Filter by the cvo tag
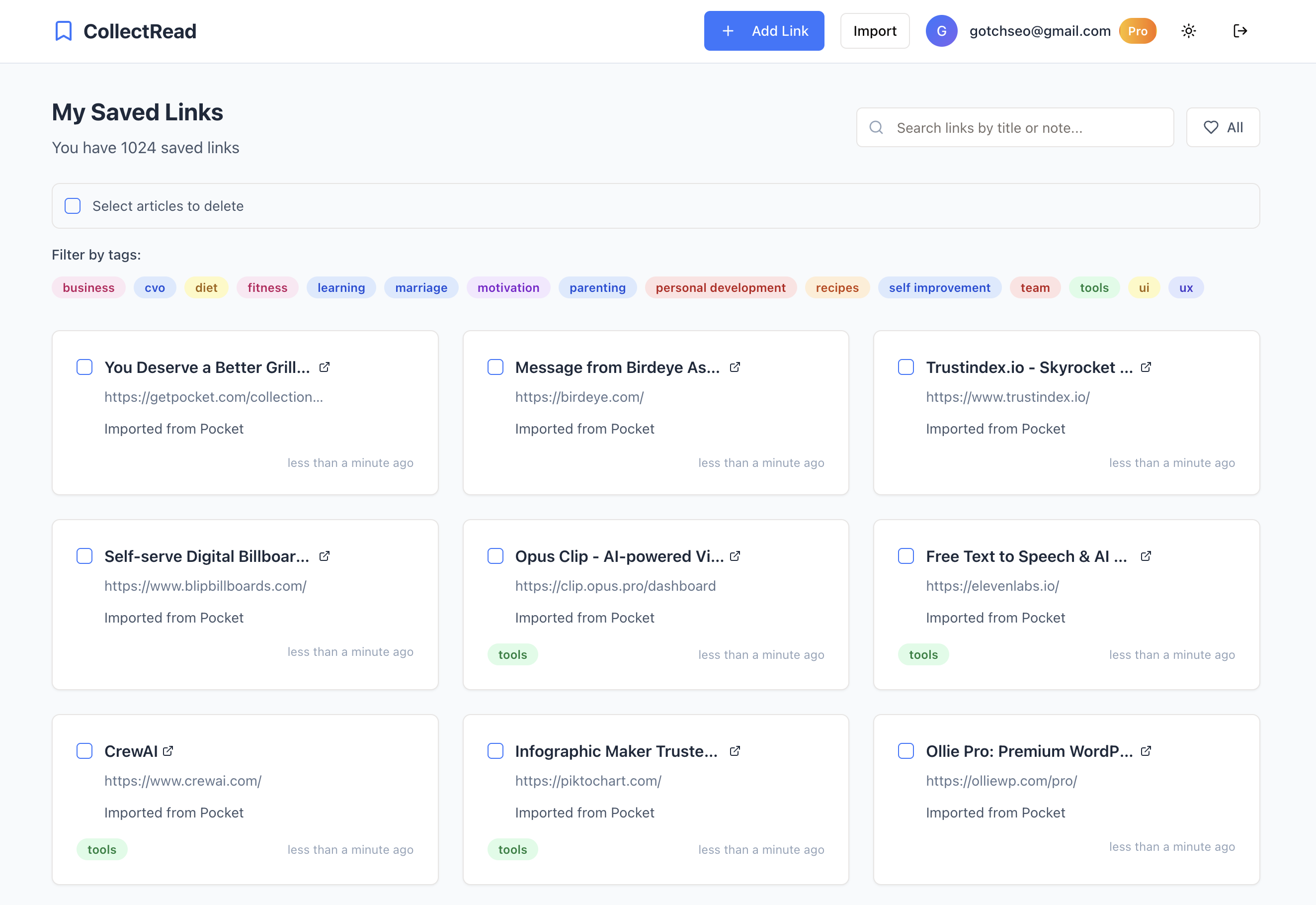This screenshot has width=1316, height=905. 155,288
